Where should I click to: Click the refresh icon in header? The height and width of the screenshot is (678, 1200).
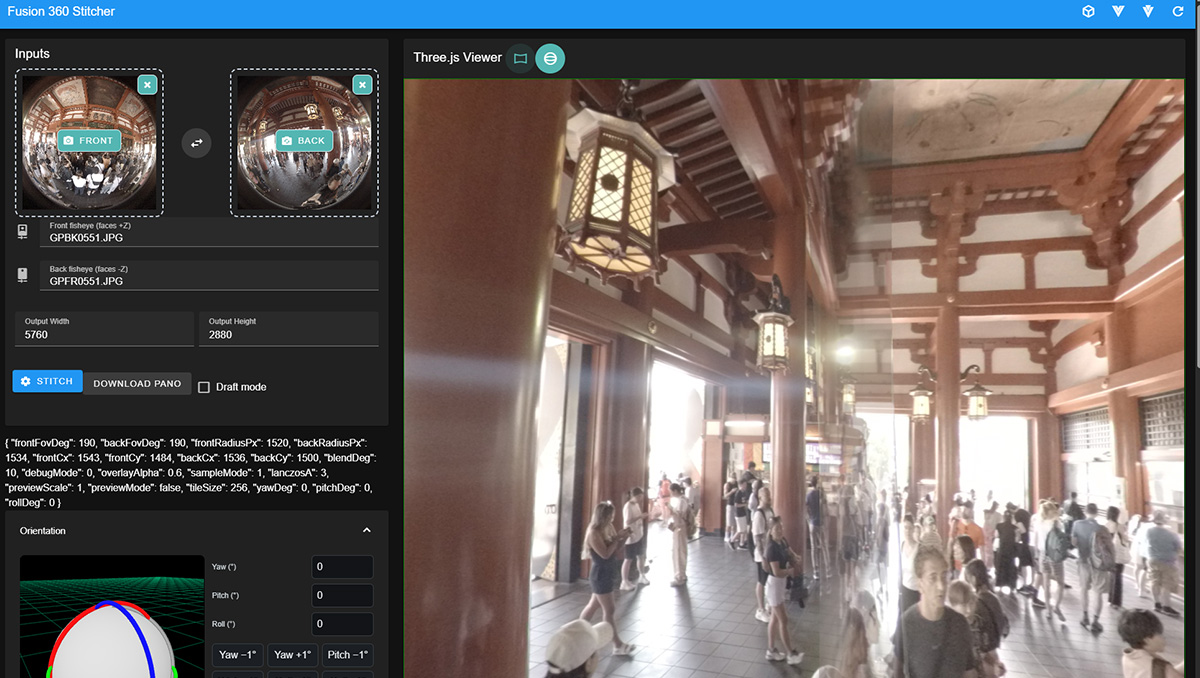(x=1178, y=12)
